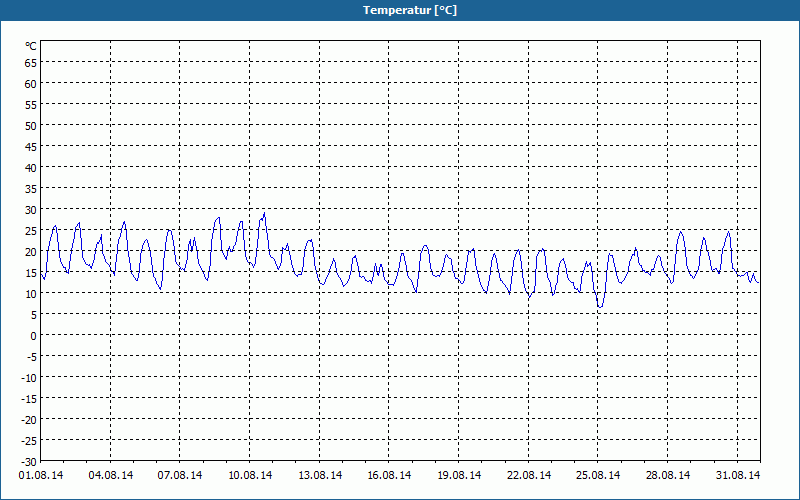Click the 01.08.14 date label

[41, 475]
